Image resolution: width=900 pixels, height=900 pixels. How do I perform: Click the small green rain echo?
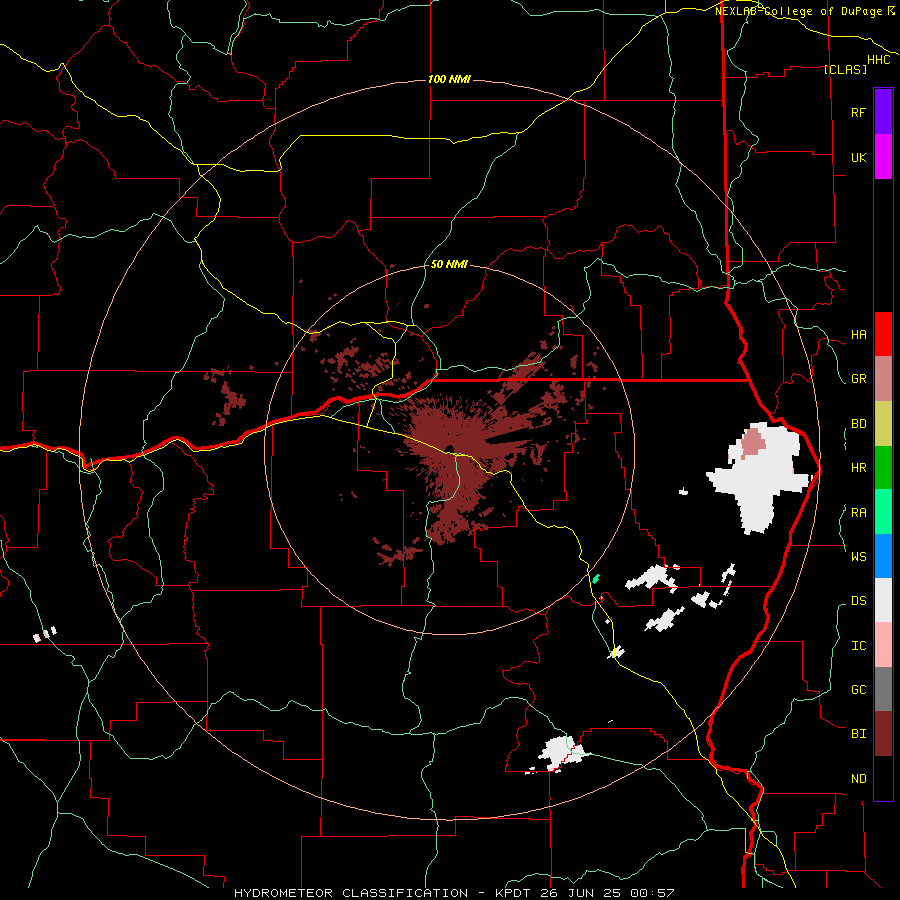click(x=596, y=579)
